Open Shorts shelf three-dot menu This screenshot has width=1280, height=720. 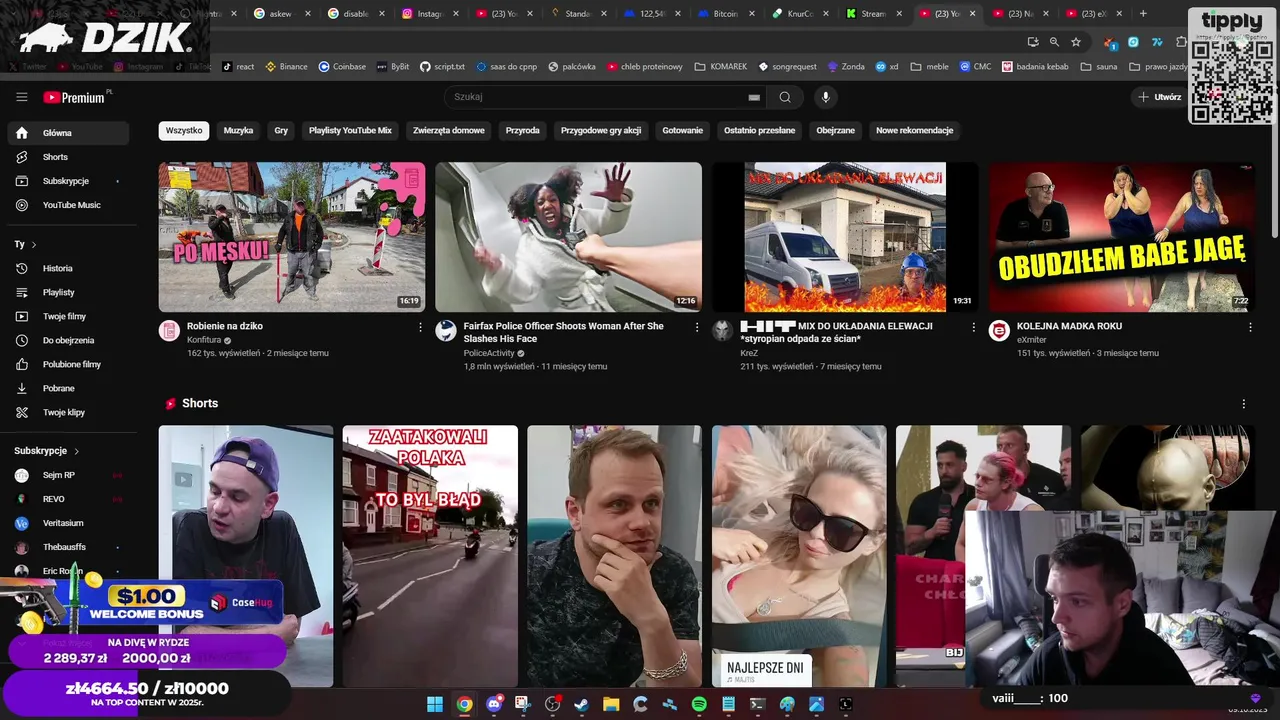click(x=1244, y=404)
